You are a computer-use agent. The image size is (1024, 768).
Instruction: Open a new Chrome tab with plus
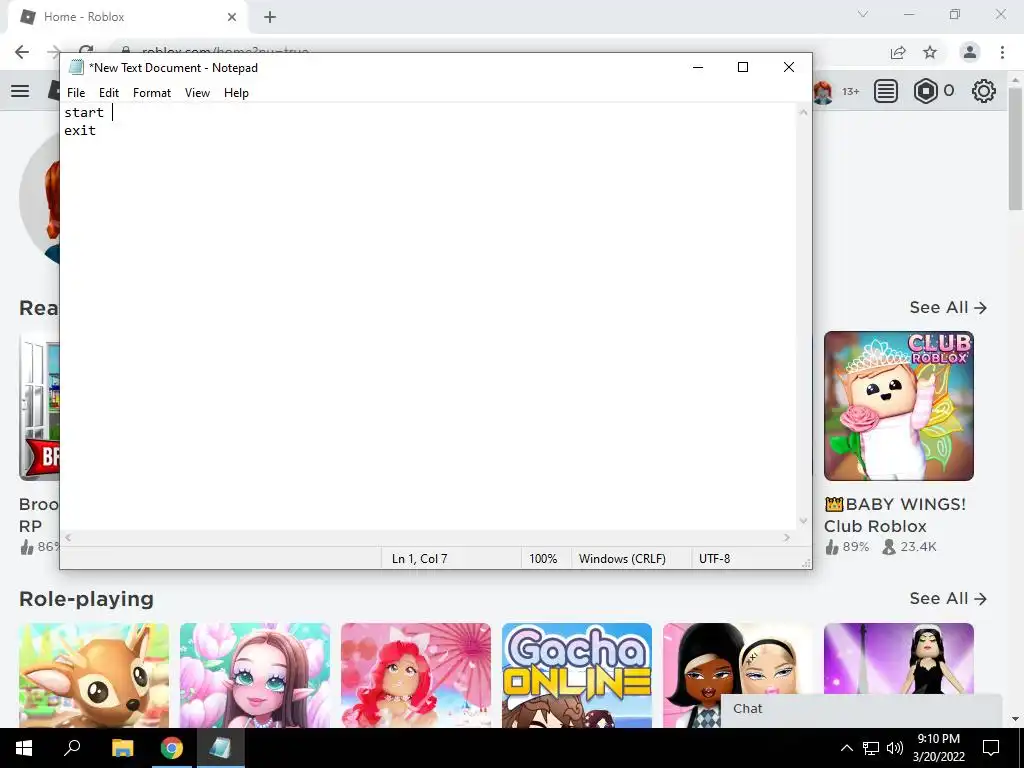tap(270, 17)
